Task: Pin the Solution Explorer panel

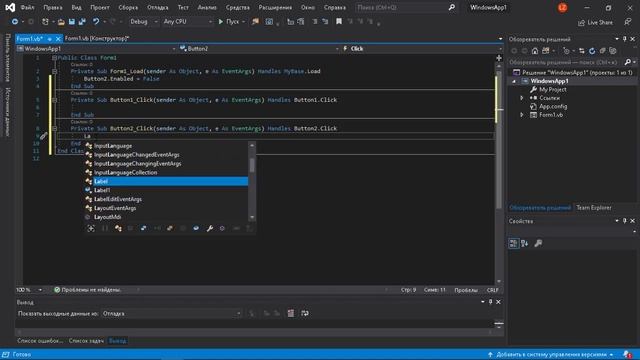Action: point(624,39)
